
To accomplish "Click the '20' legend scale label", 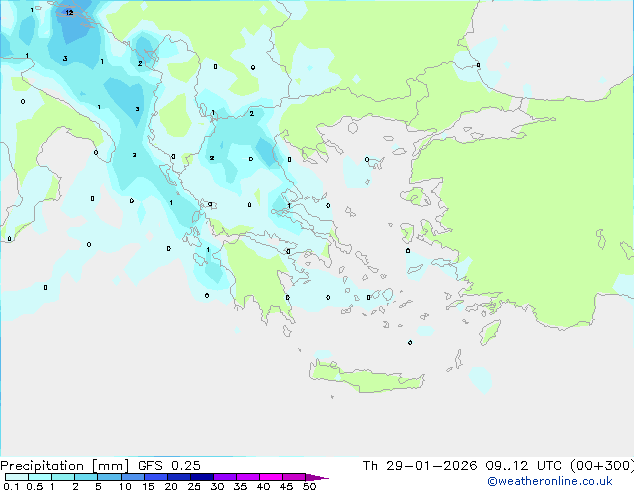I will click(171, 486).
